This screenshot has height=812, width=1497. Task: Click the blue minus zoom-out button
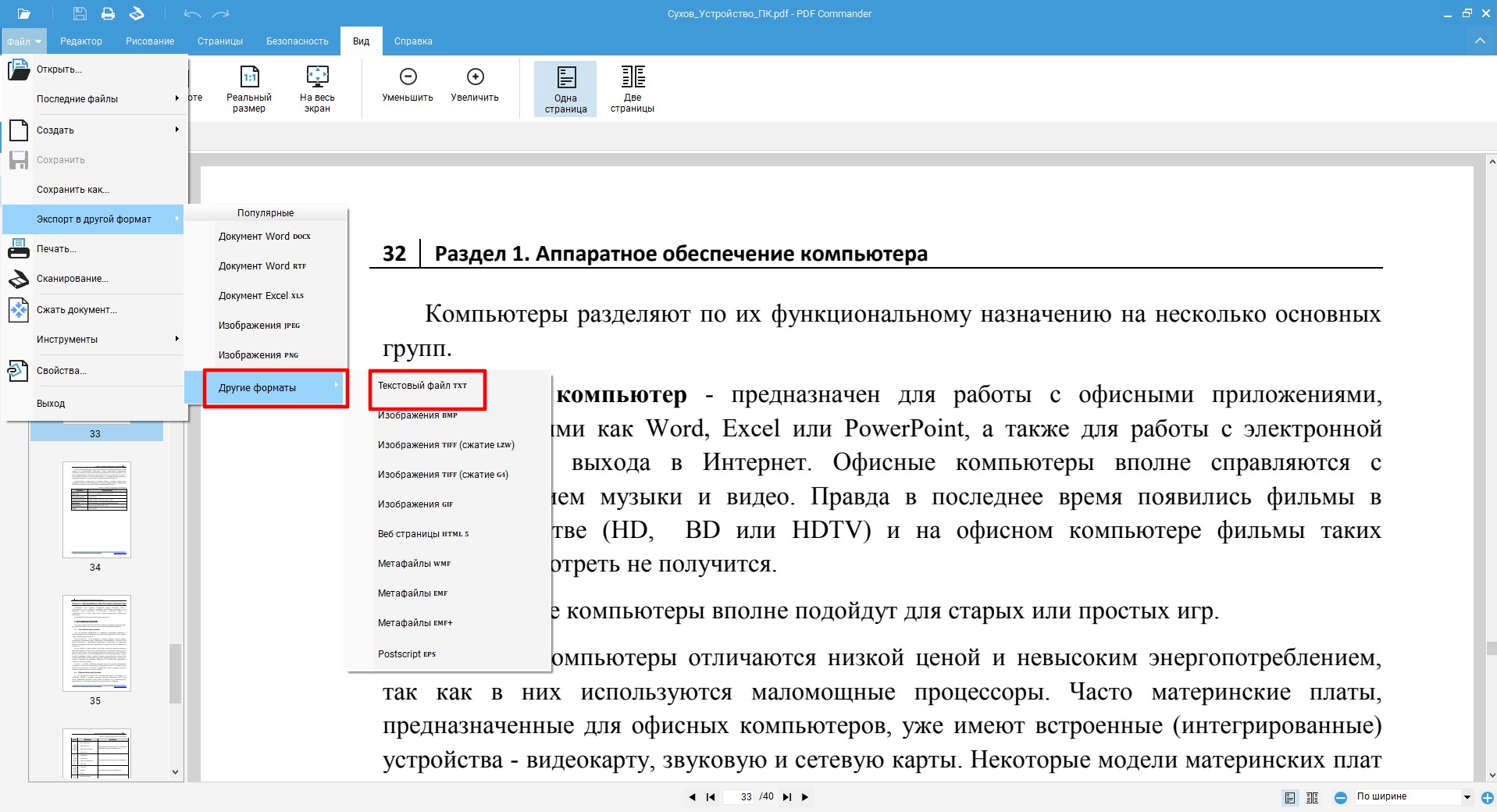[1341, 797]
